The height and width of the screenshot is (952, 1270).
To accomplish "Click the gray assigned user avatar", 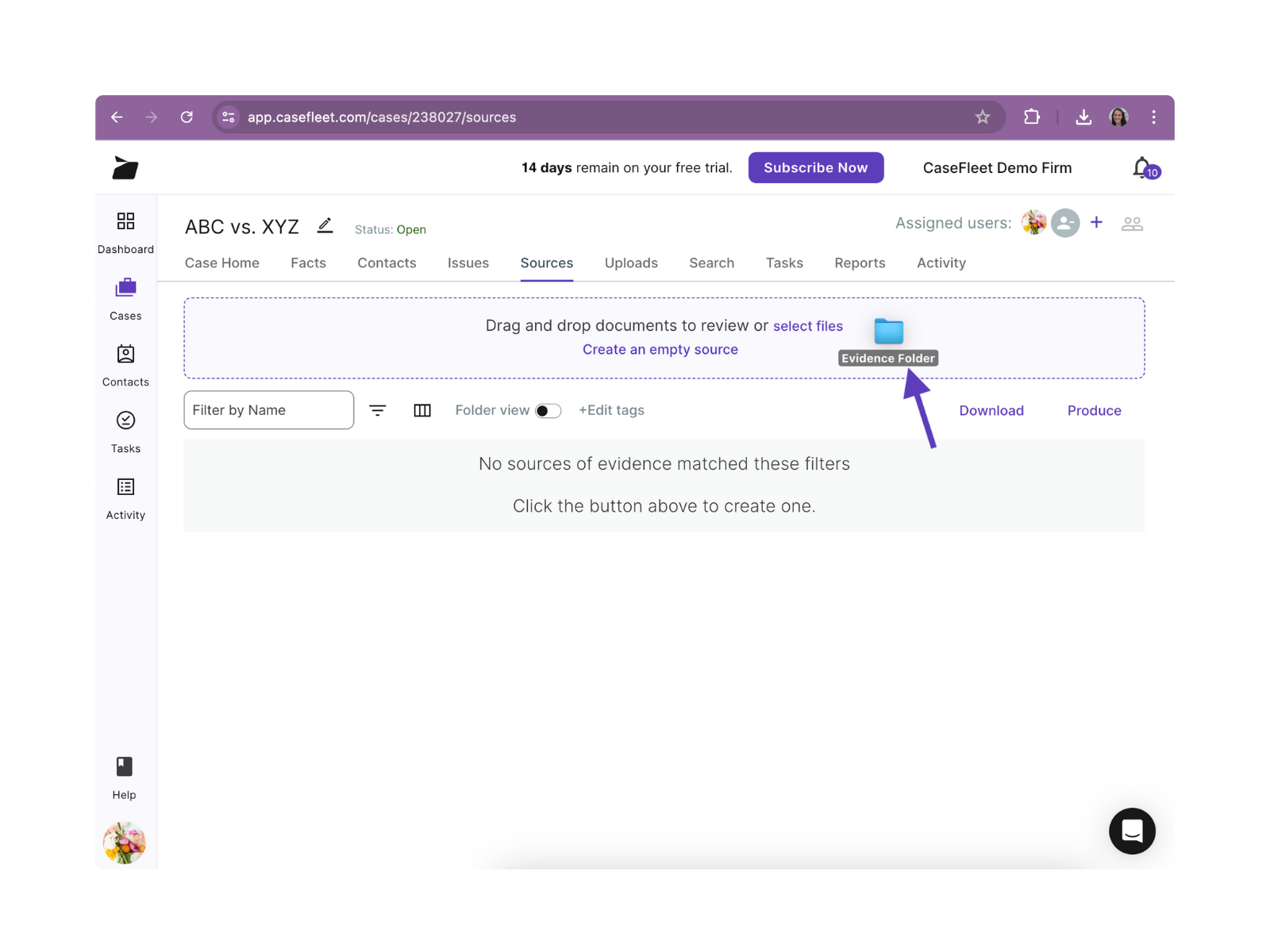I will coord(1065,223).
